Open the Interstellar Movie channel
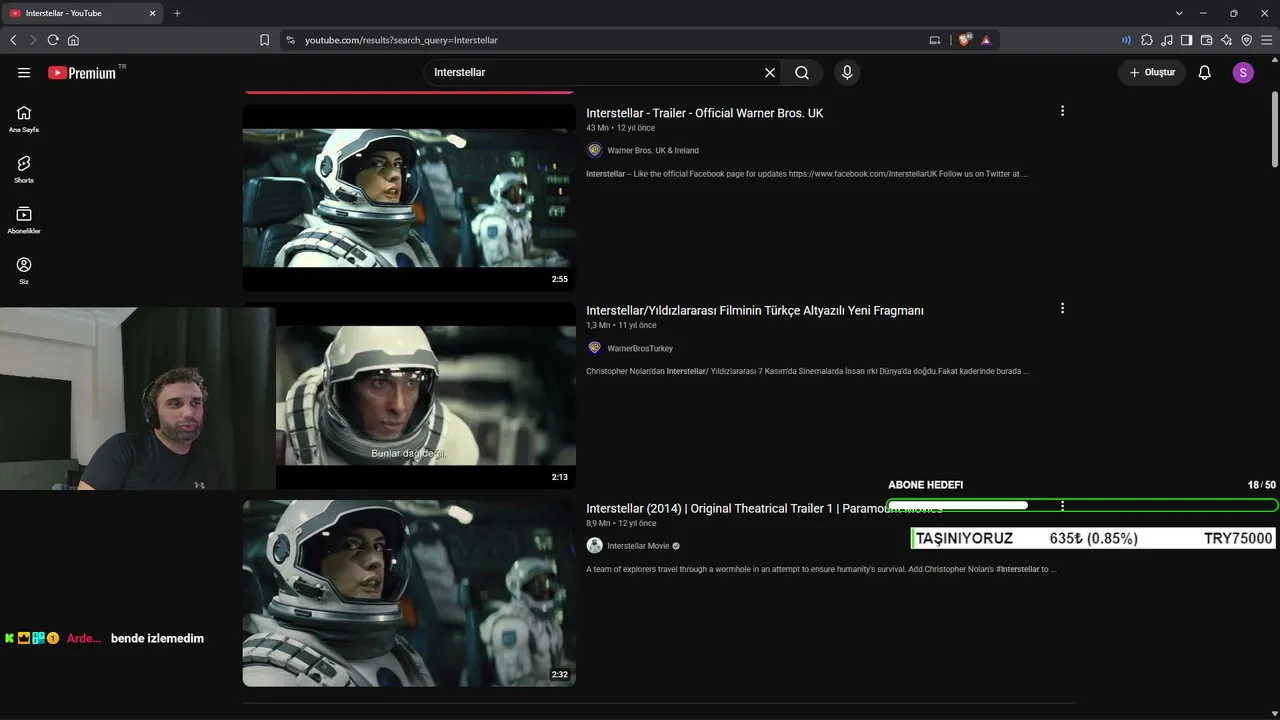The width and height of the screenshot is (1280, 720). tap(638, 546)
